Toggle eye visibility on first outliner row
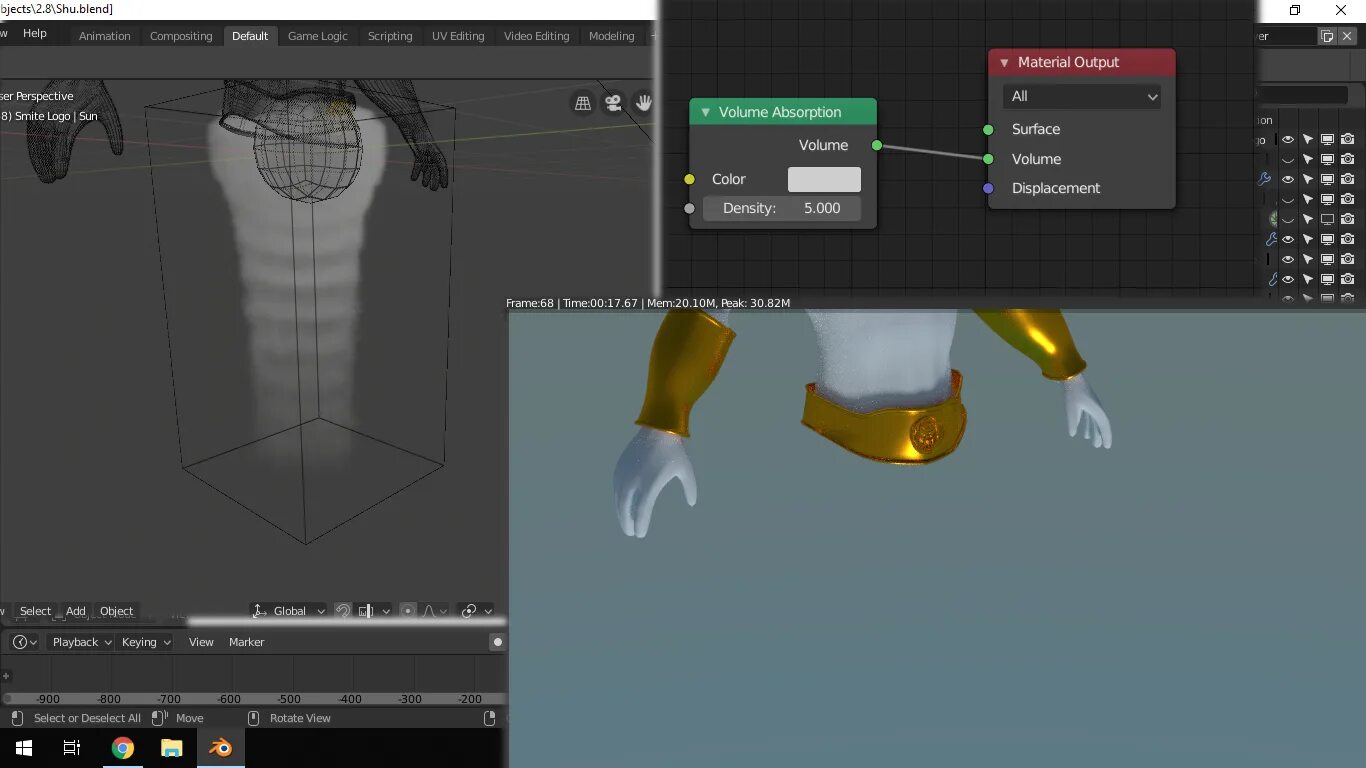 tap(1288, 140)
